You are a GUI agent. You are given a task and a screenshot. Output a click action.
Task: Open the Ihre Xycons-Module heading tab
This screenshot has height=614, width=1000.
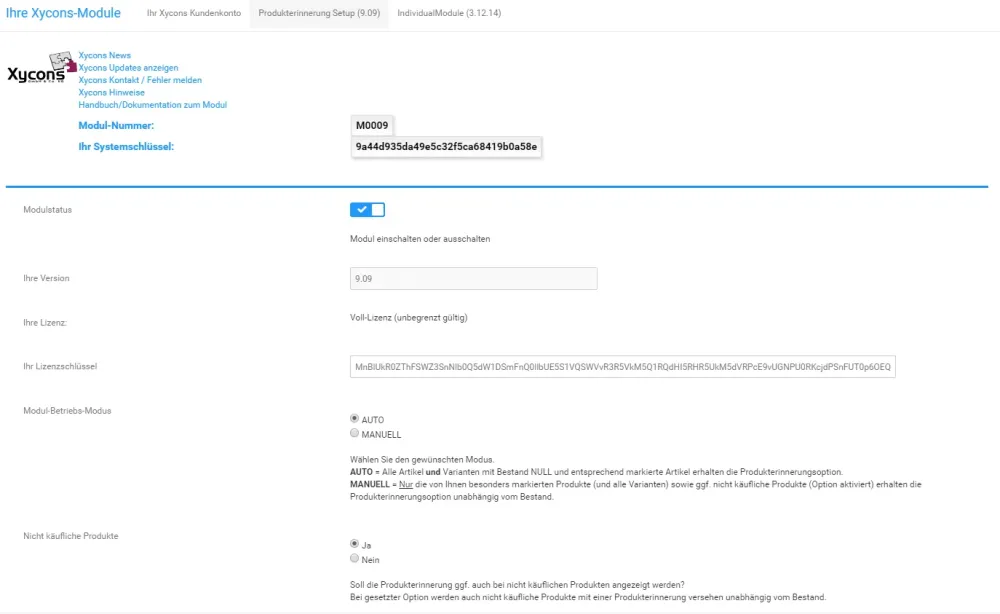[x=63, y=13]
